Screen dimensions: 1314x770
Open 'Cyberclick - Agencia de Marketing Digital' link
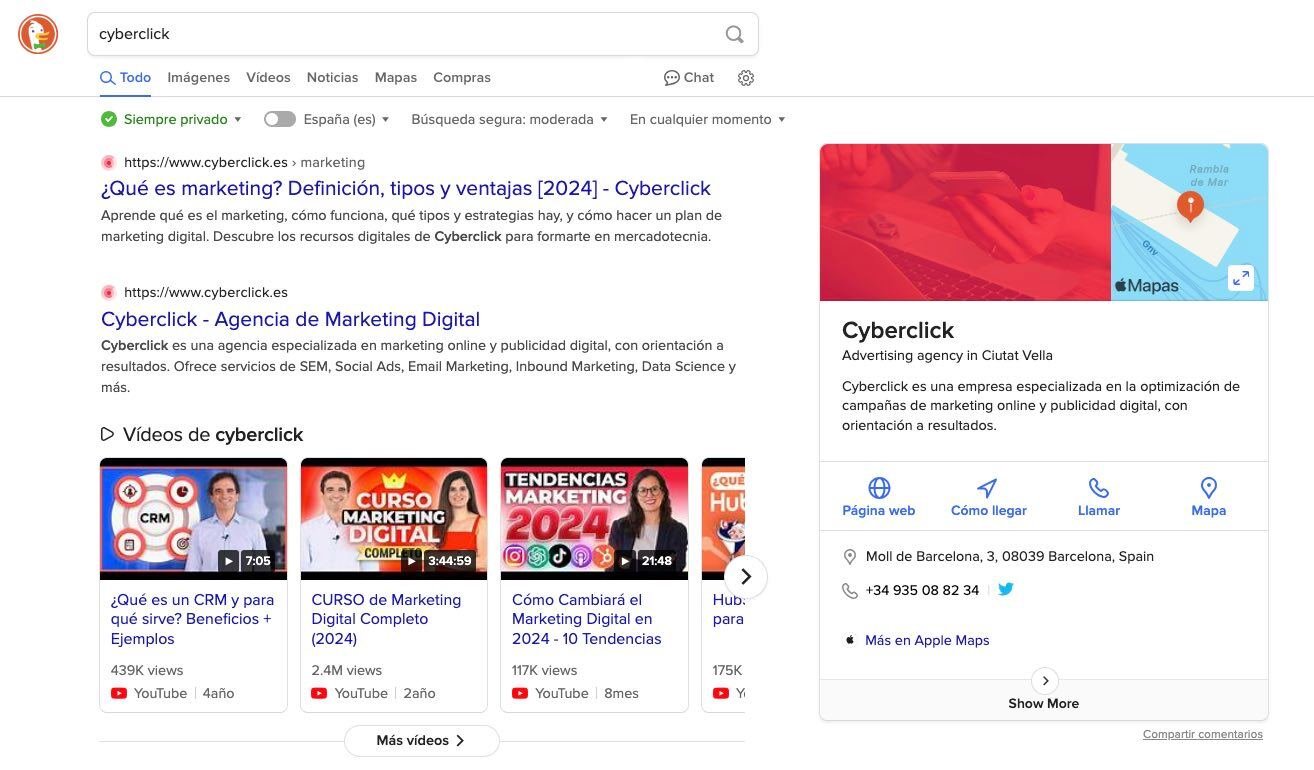[290, 319]
